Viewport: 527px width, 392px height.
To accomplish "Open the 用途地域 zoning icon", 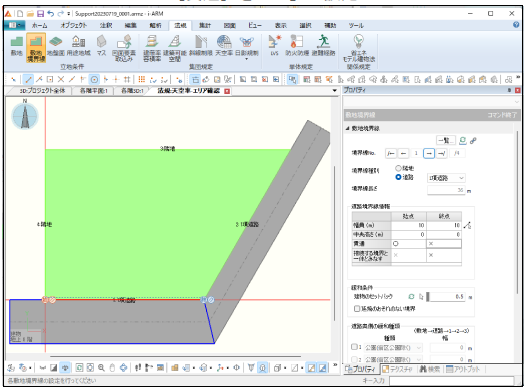I will point(78,45).
